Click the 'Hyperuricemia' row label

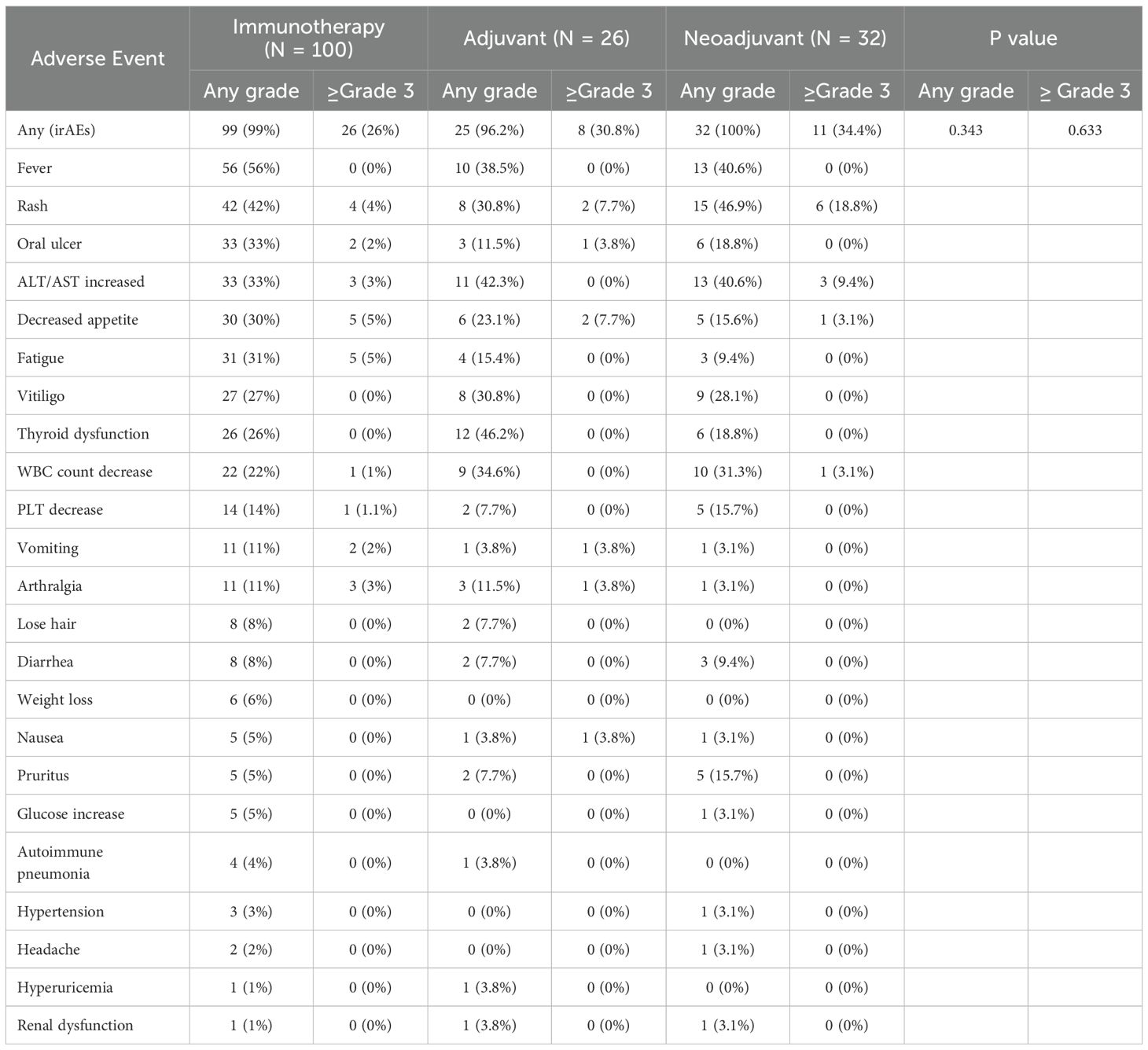pos(64,987)
